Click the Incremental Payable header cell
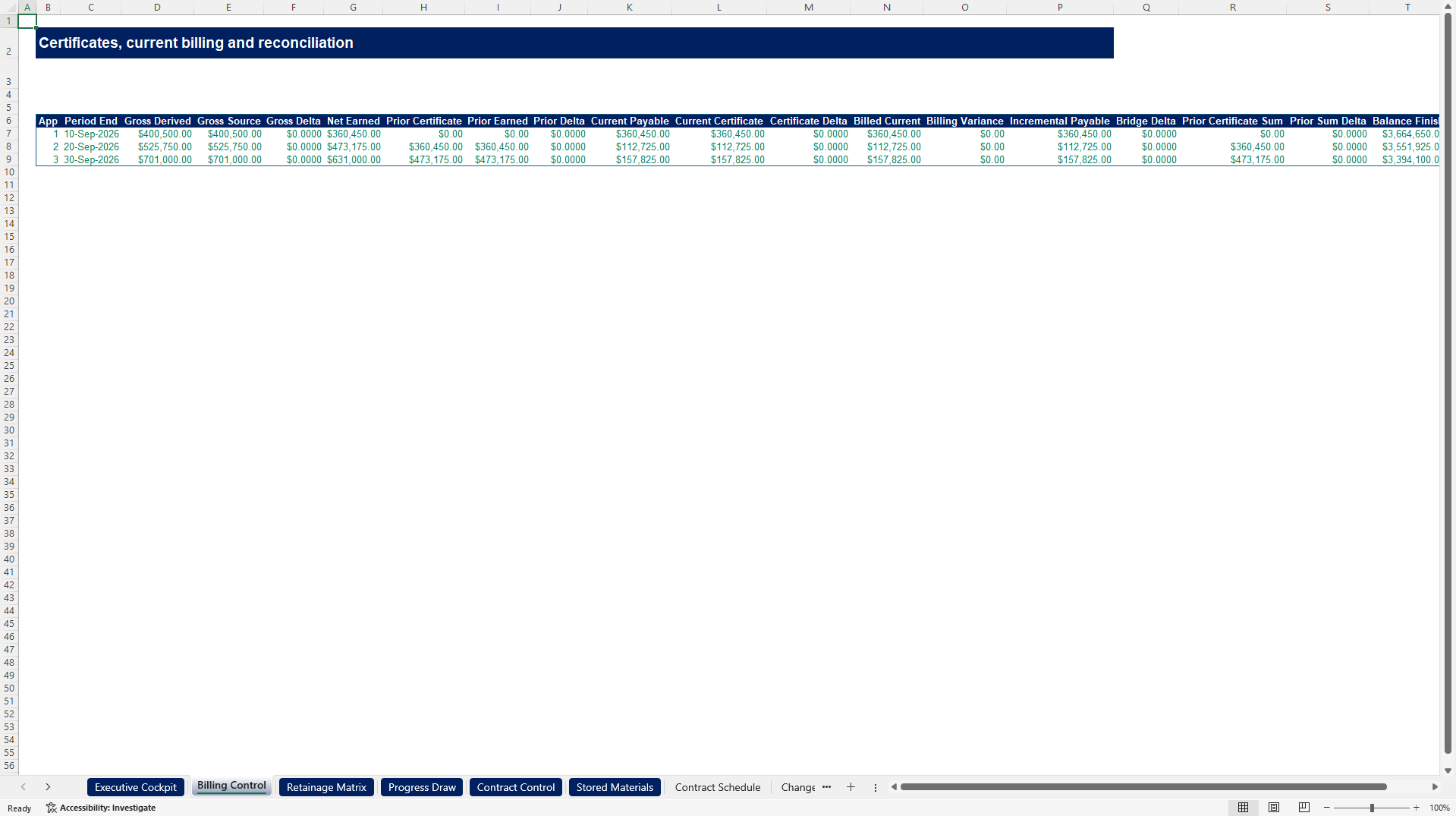Image resolution: width=1456 pixels, height=816 pixels. (x=1060, y=121)
